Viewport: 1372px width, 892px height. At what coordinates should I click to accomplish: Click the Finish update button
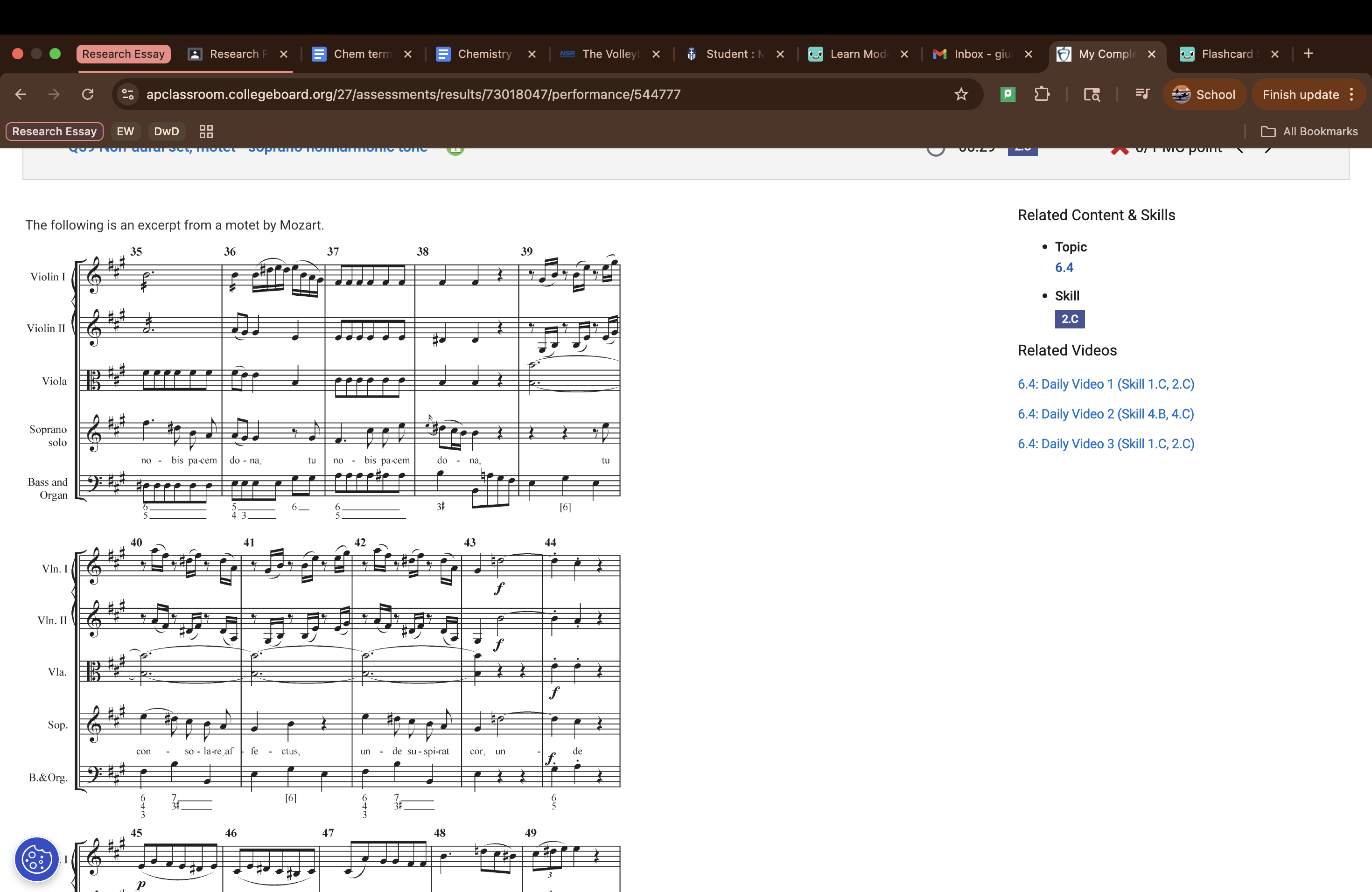click(x=1300, y=95)
